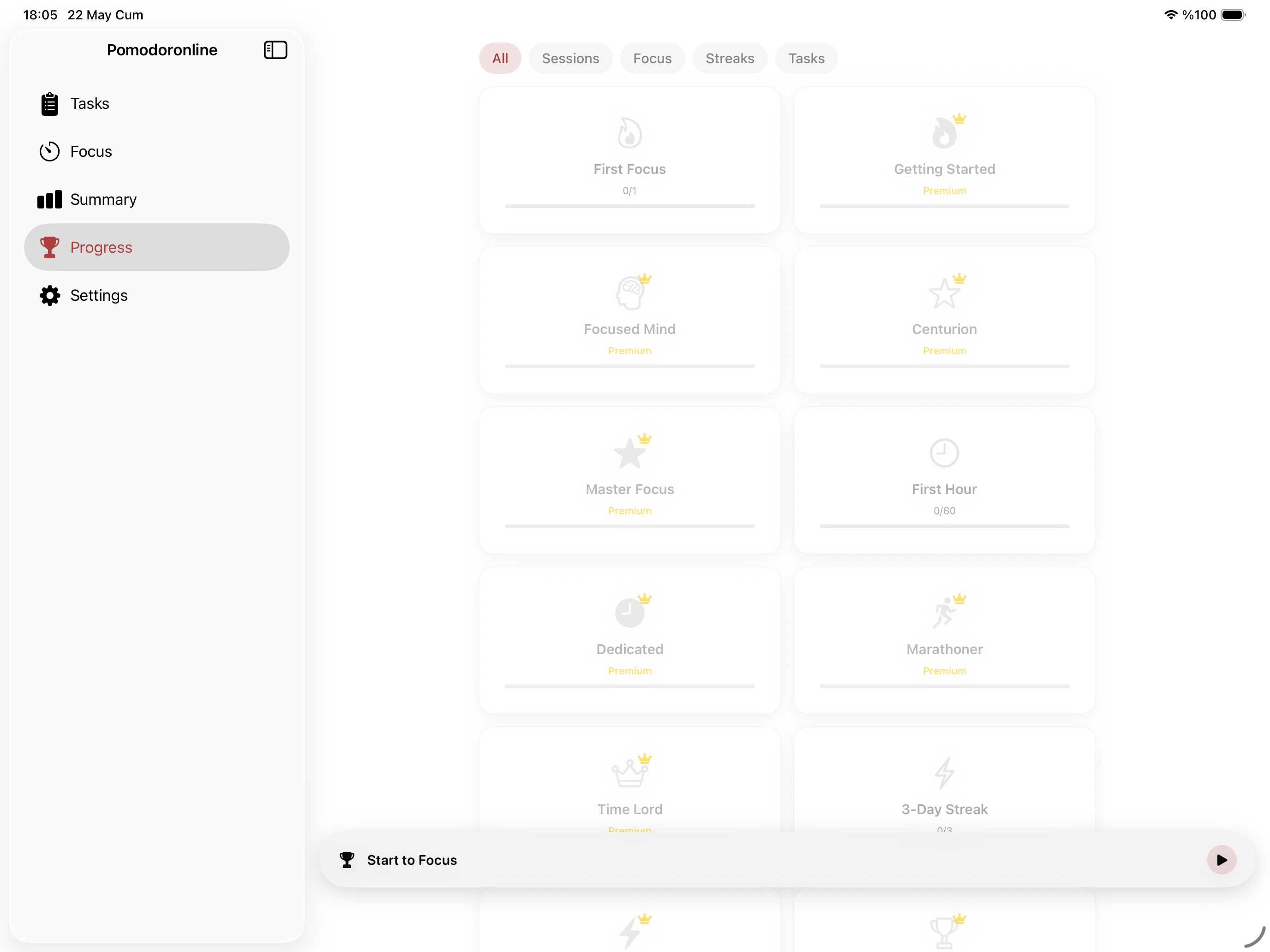Click the First Focus achievement title
Image resolution: width=1270 pixels, height=952 pixels.
(629, 169)
